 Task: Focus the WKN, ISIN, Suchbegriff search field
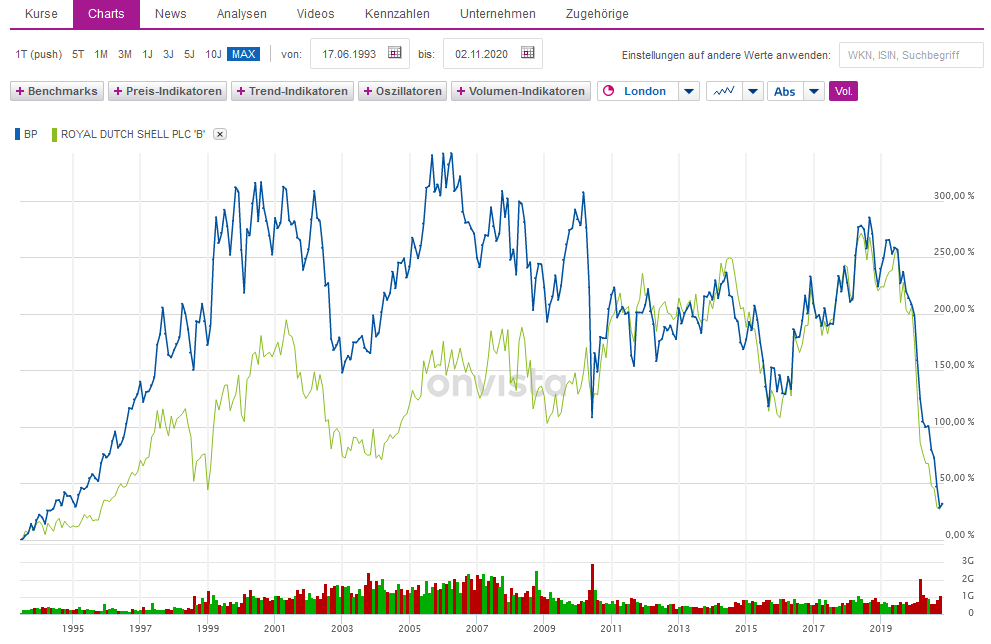911,55
